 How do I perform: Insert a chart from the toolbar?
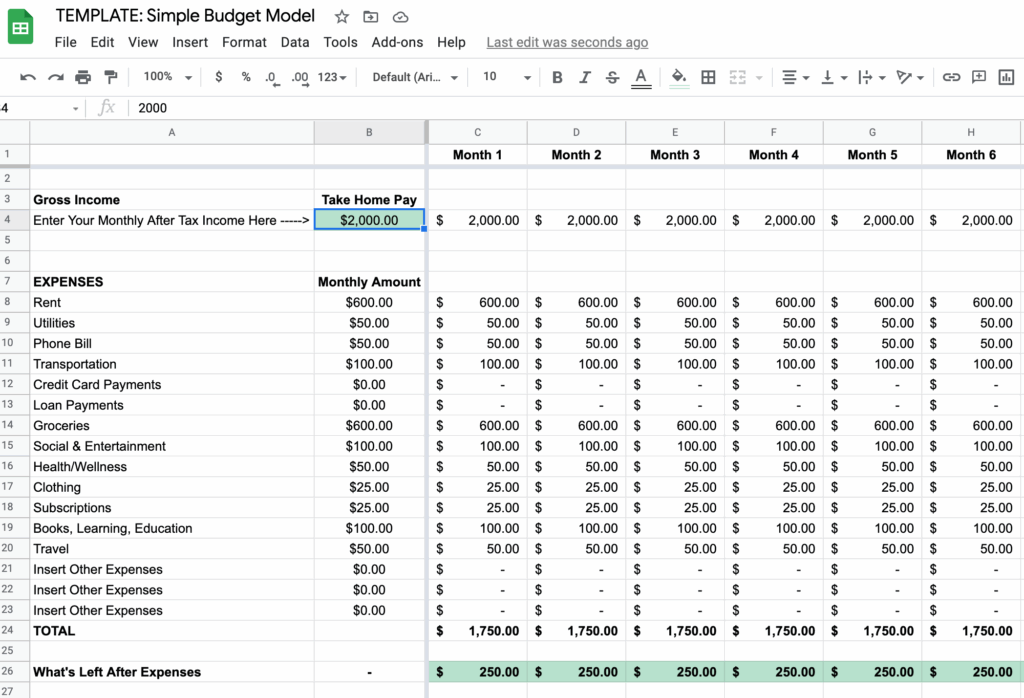click(x=1007, y=76)
